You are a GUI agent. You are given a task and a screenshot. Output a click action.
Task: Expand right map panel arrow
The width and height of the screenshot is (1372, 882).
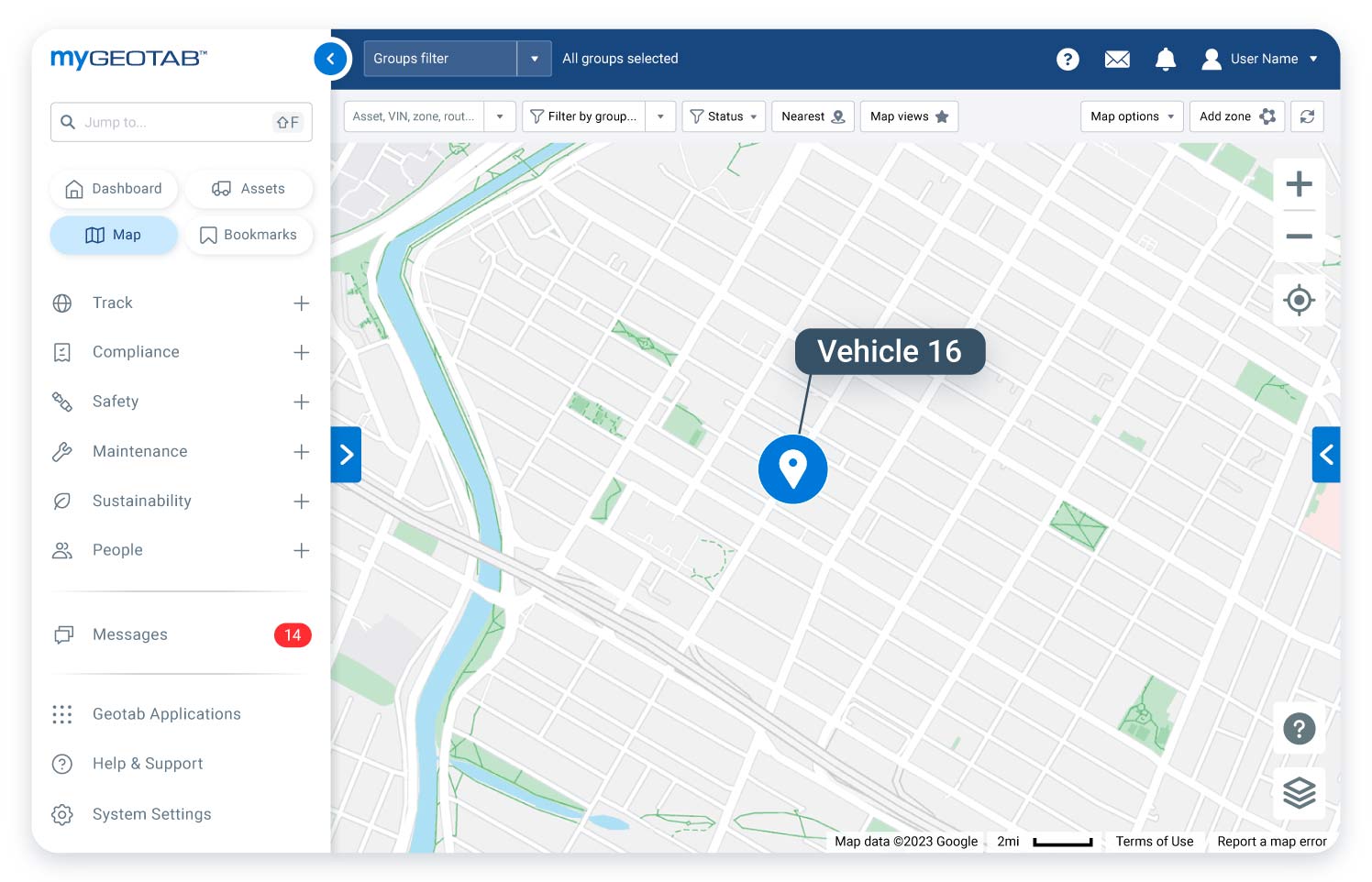(x=1326, y=455)
